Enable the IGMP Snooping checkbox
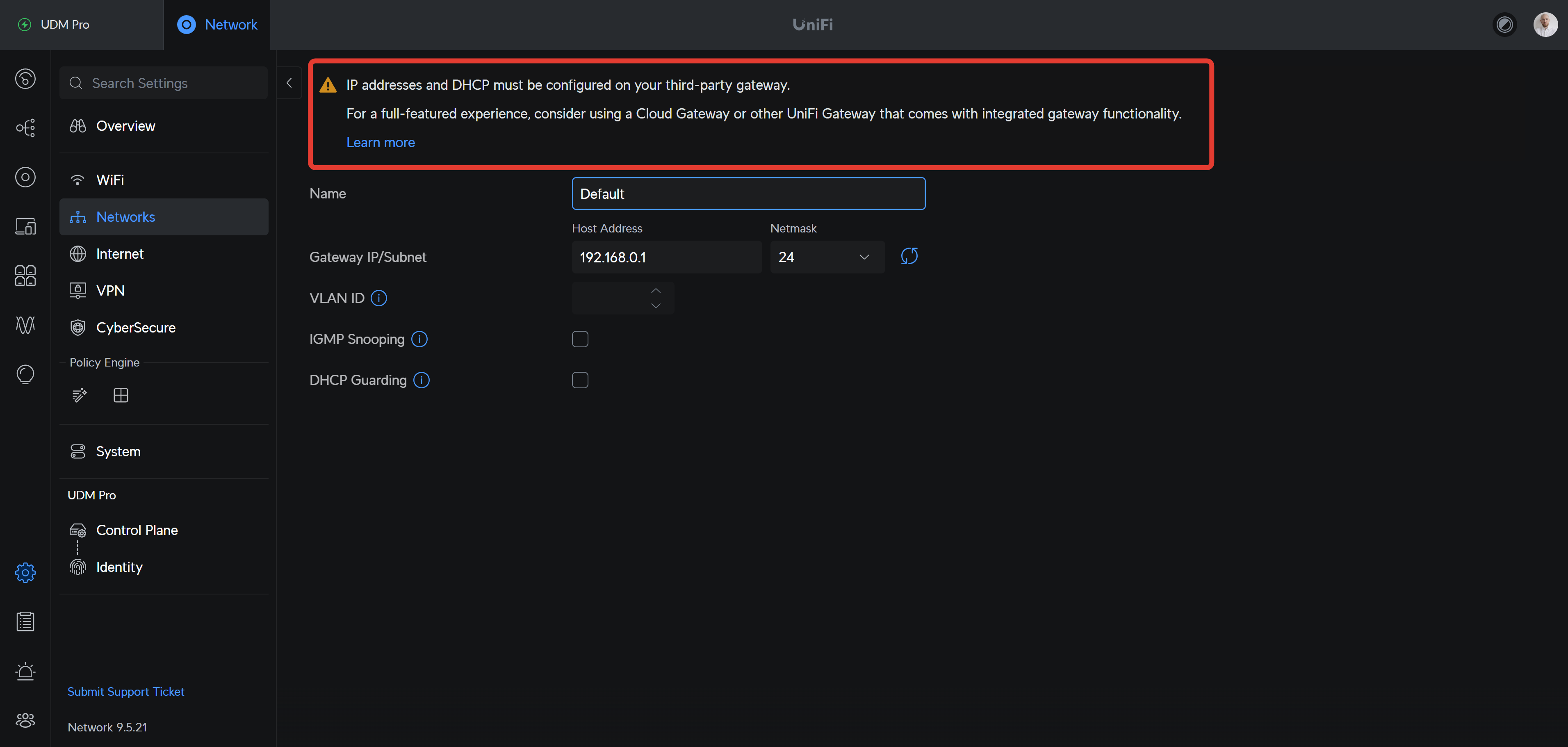This screenshot has width=1568, height=747. point(579,339)
